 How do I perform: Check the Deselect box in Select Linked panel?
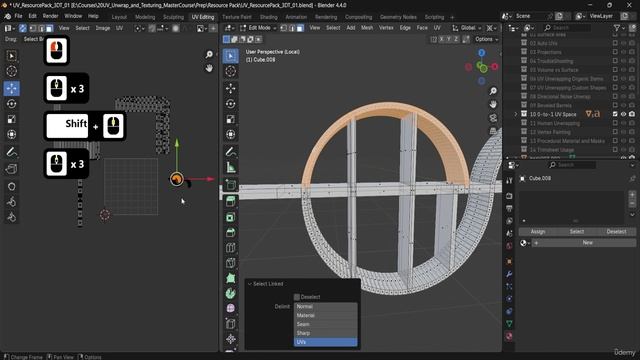pyautogui.click(x=297, y=297)
